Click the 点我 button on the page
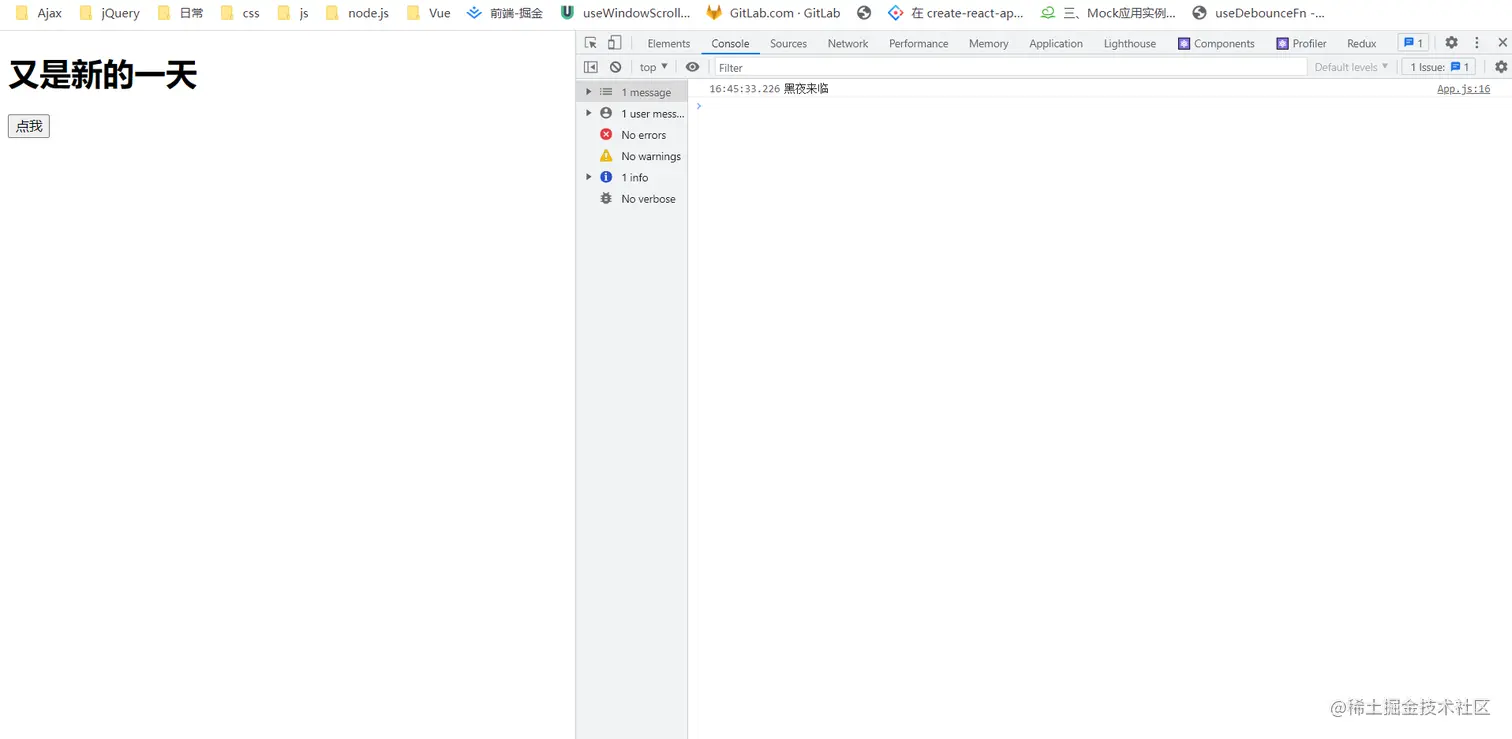 tap(29, 126)
